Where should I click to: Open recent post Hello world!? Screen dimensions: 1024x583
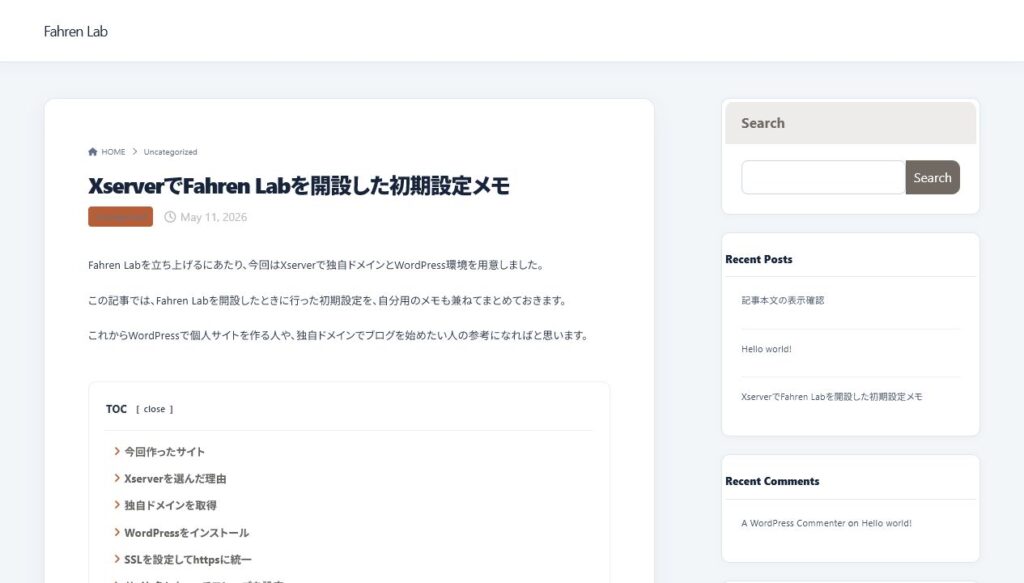(766, 349)
